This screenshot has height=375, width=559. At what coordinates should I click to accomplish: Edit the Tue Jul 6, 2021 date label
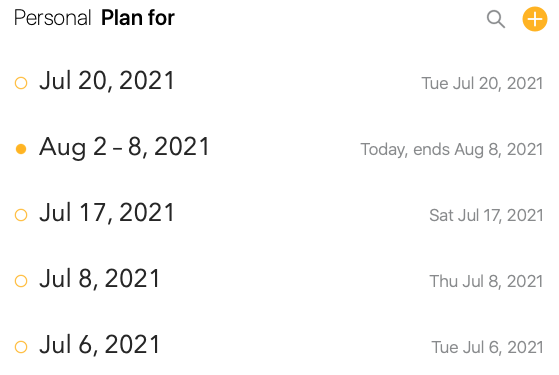click(487, 347)
